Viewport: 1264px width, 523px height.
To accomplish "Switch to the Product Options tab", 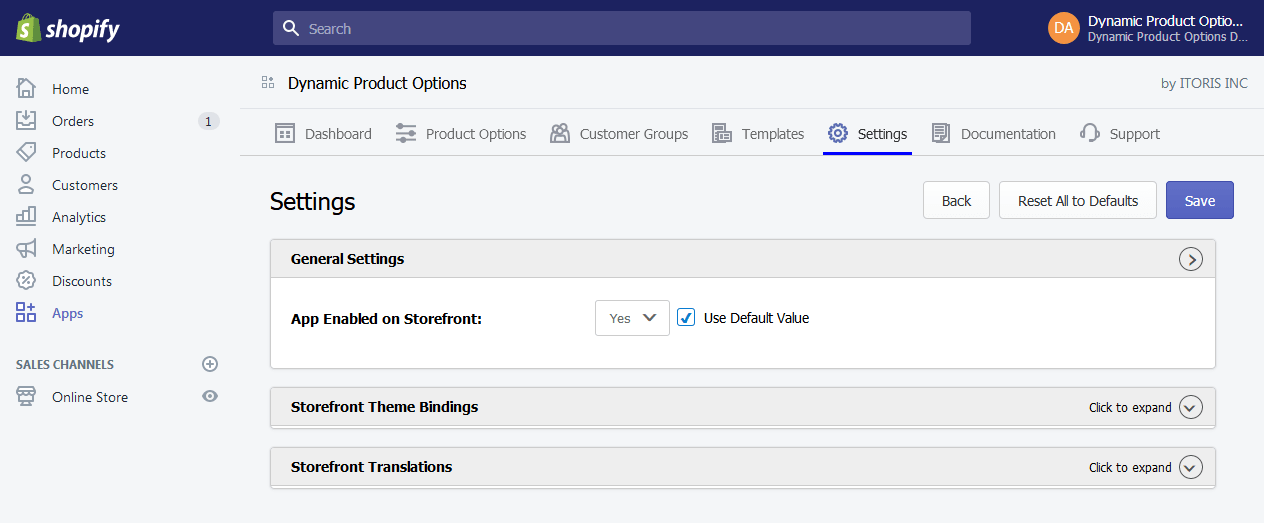I will [x=461, y=133].
